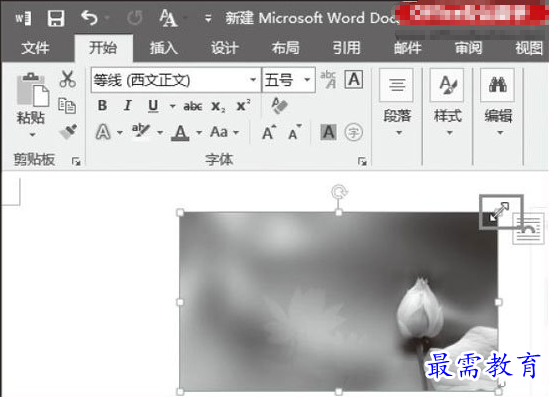Switch to the 设计 tab
The image size is (549, 397).
(x=224, y=48)
